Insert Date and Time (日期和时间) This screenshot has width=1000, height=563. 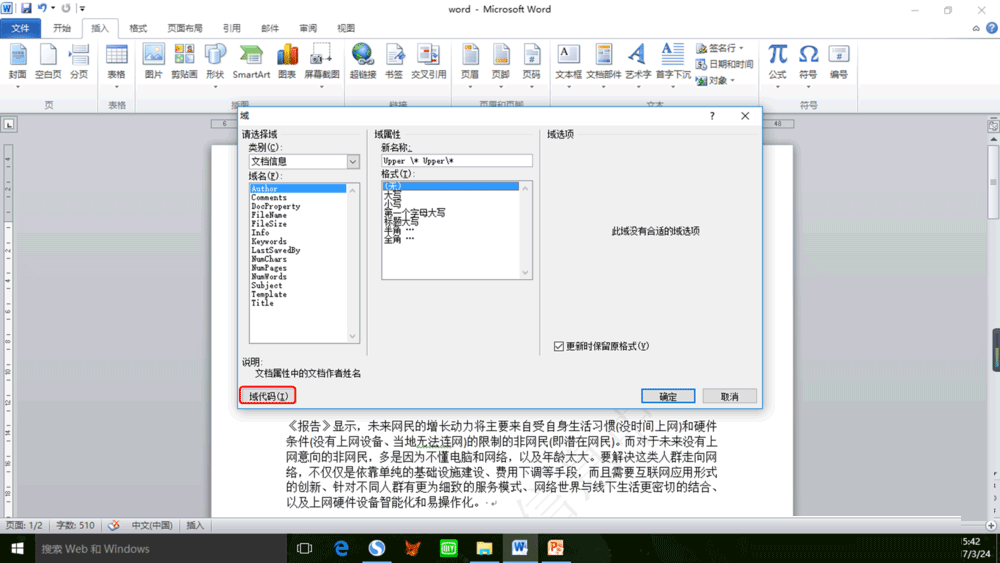[x=724, y=64]
